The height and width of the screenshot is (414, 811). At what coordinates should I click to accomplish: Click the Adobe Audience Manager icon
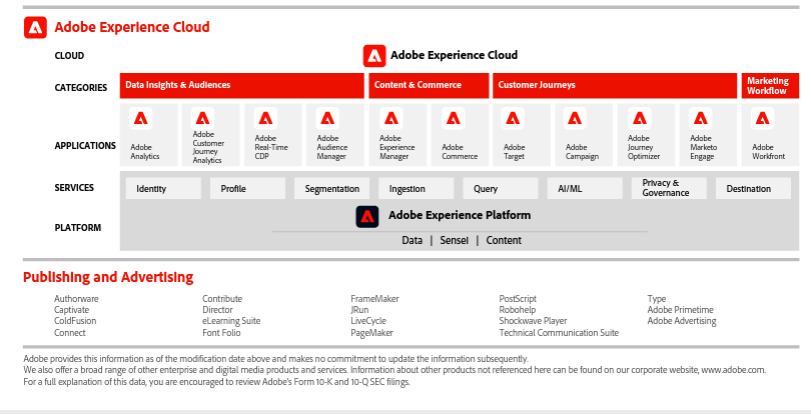click(x=327, y=119)
